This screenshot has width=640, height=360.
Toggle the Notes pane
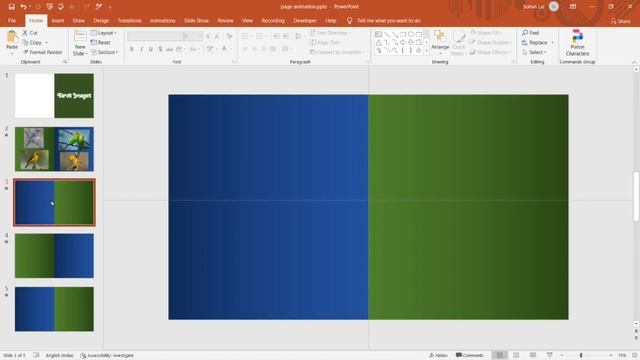click(x=438, y=356)
